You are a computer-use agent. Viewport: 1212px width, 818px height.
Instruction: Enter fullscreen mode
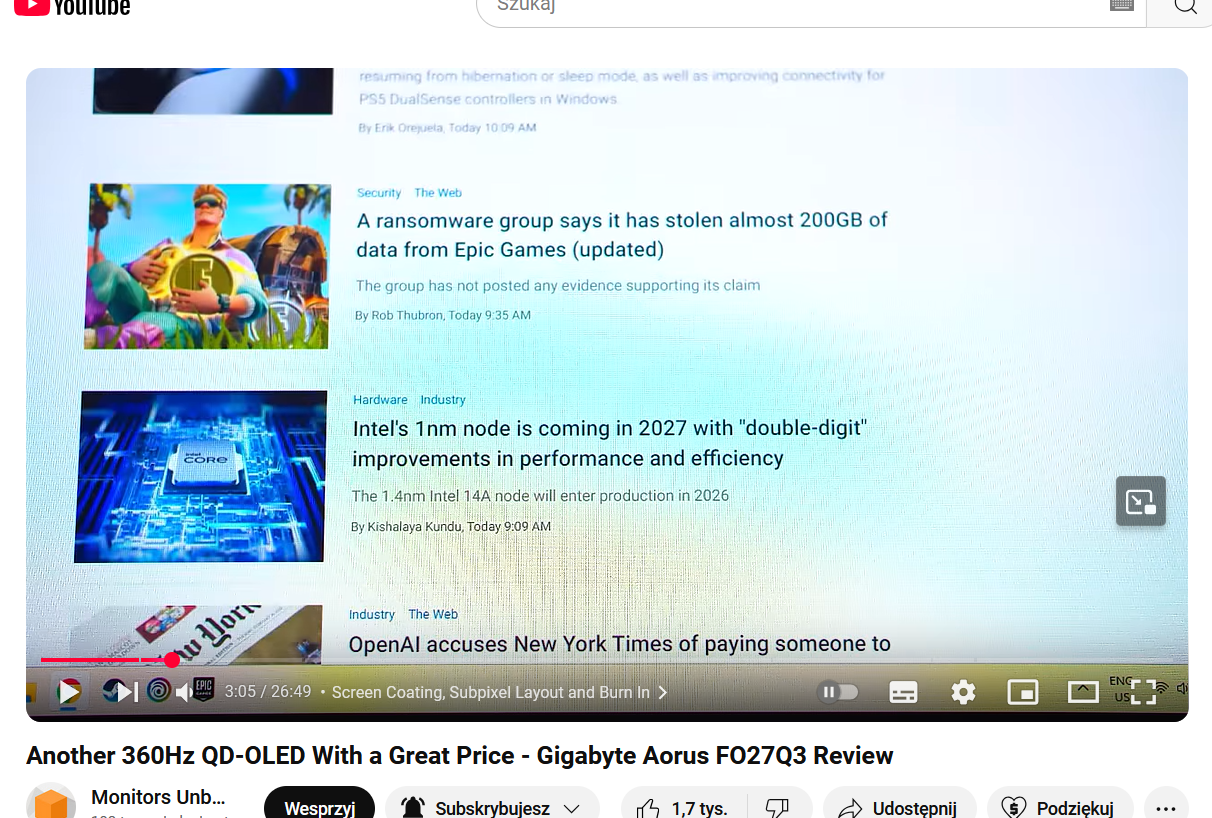pos(1143,692)
